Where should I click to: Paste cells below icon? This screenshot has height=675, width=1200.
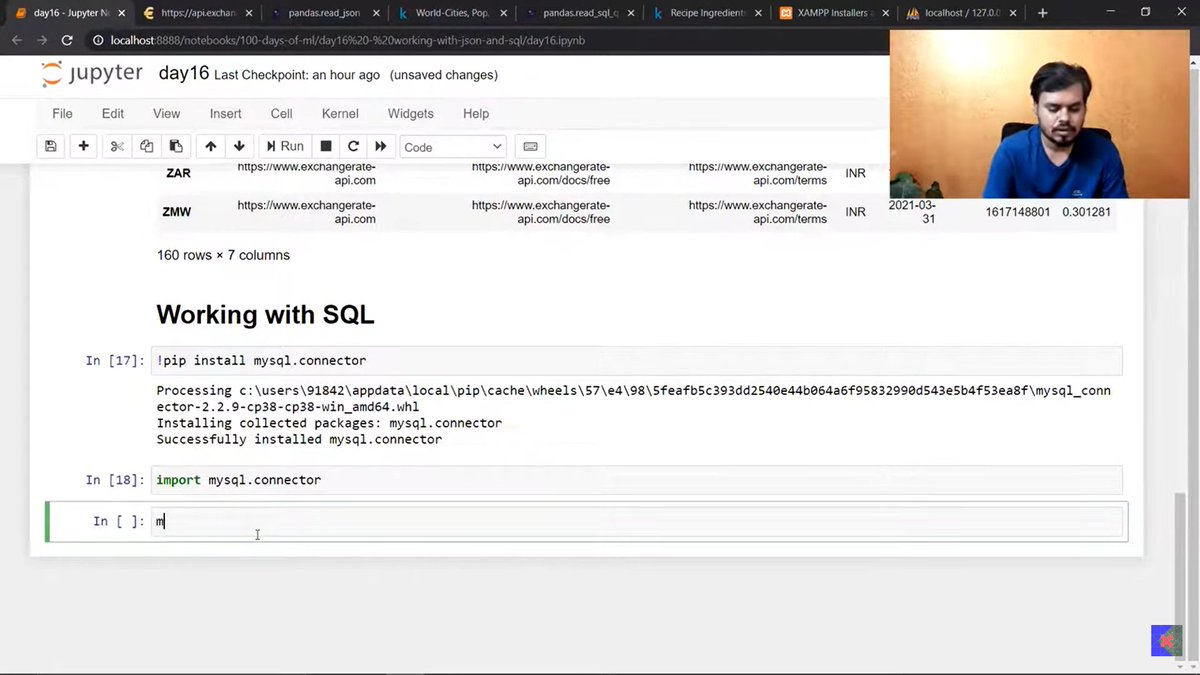pyautogui.click(x=175, y=146)
